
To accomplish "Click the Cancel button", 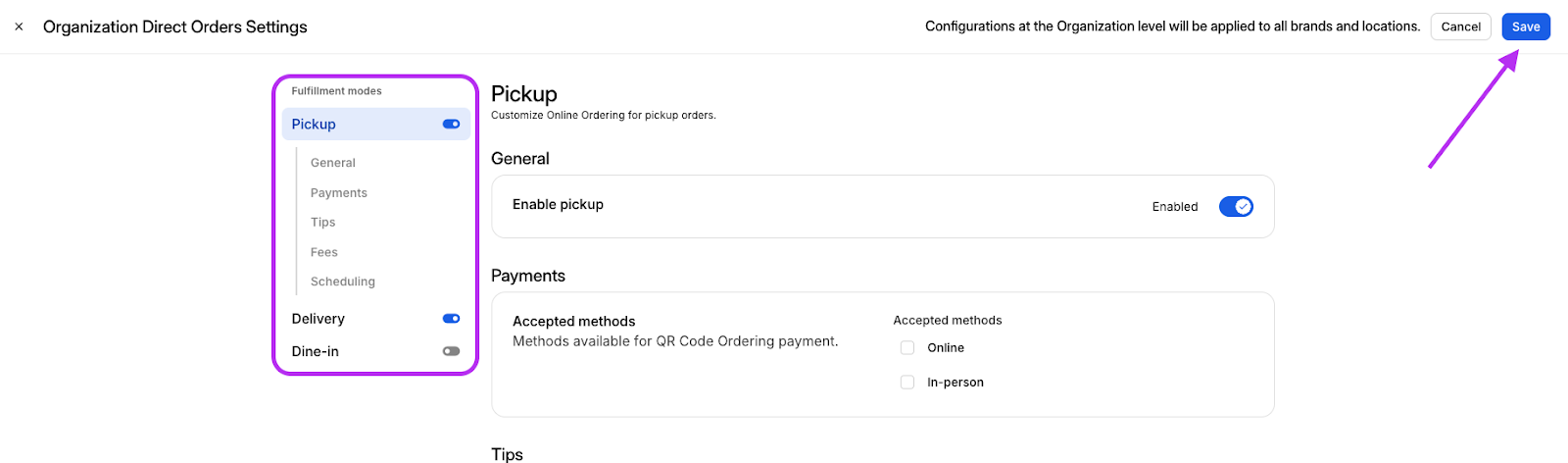I will pyautogui.click(x=1460, y=27).
